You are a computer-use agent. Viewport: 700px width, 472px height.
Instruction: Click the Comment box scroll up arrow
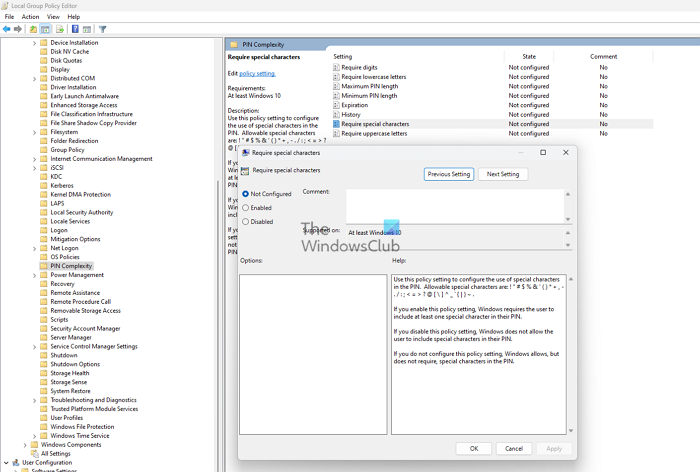click(x=568, y=194)
